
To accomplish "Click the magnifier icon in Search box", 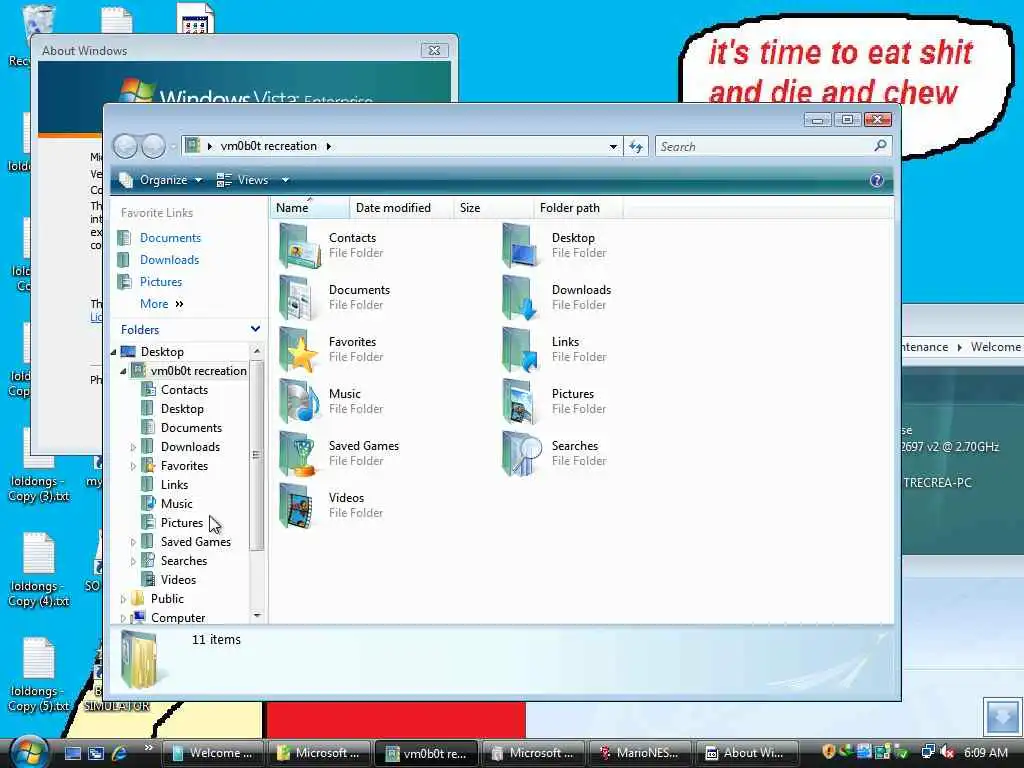I will pyautogui.click(x=880, y=146).
